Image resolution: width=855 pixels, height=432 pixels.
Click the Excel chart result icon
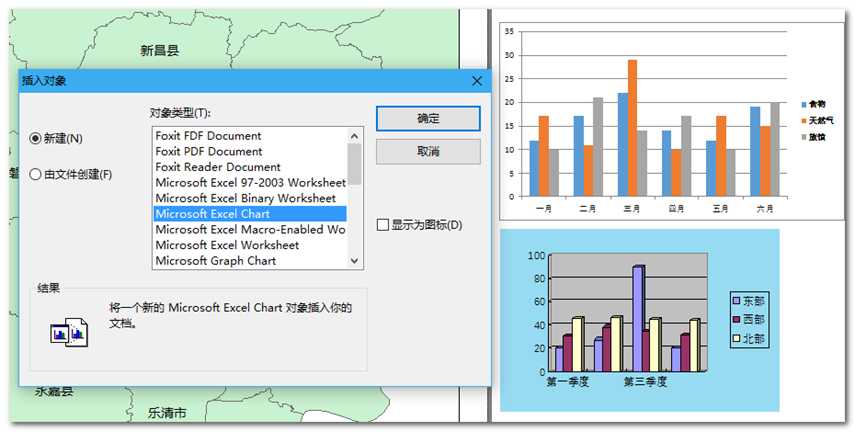(69, 332)
